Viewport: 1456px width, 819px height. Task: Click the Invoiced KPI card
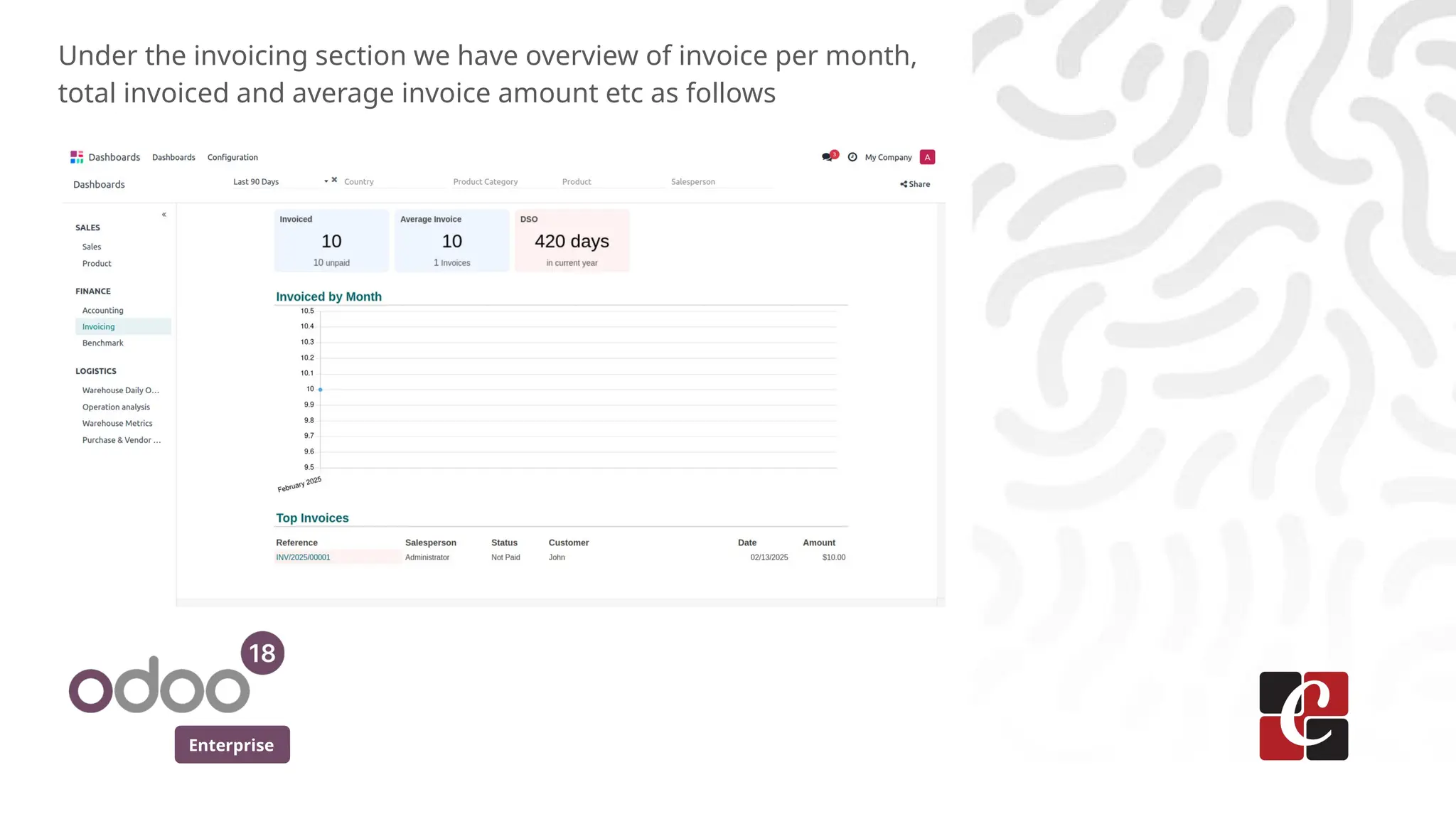(331, 240)
